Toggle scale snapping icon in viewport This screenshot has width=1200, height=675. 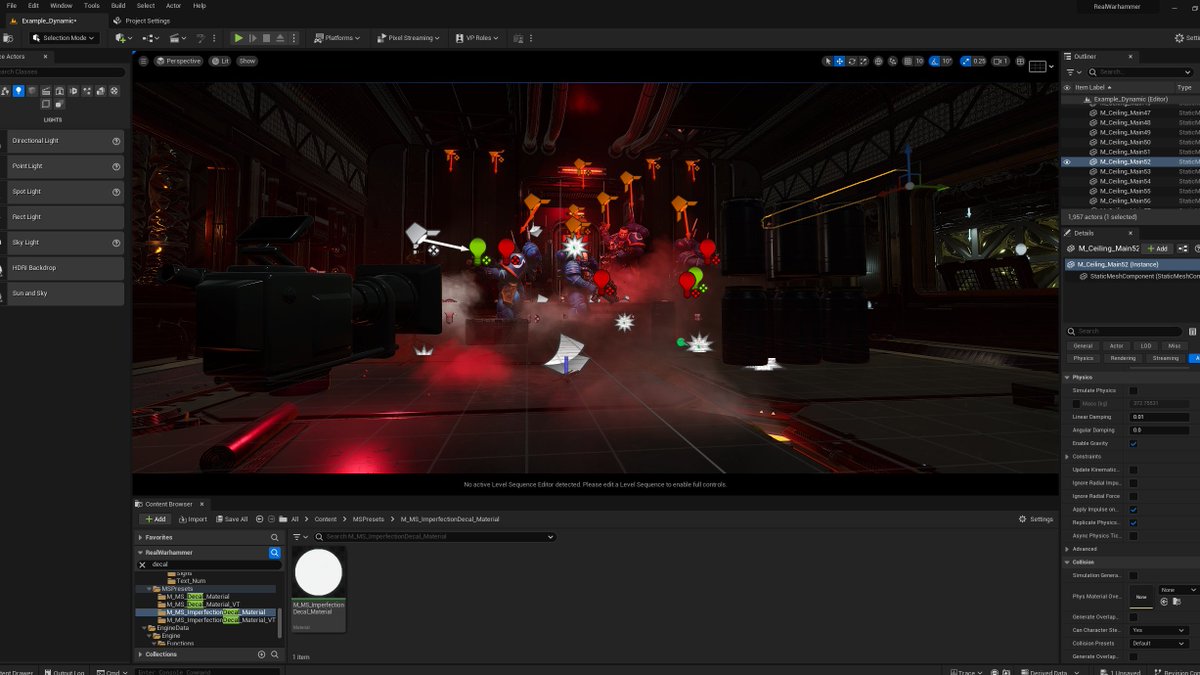966,61
